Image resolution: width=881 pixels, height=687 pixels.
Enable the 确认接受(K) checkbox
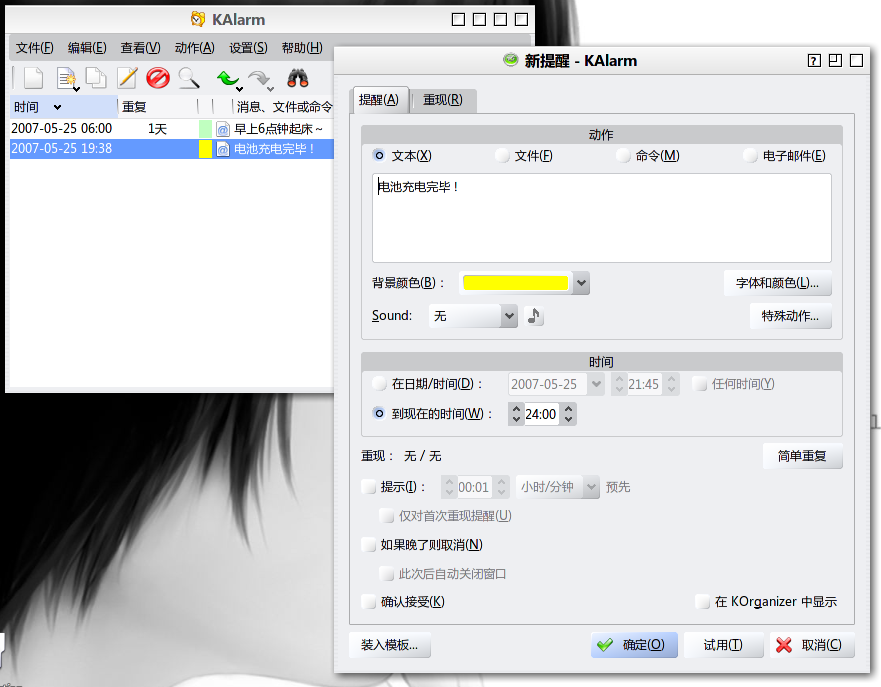coord(369,602)
